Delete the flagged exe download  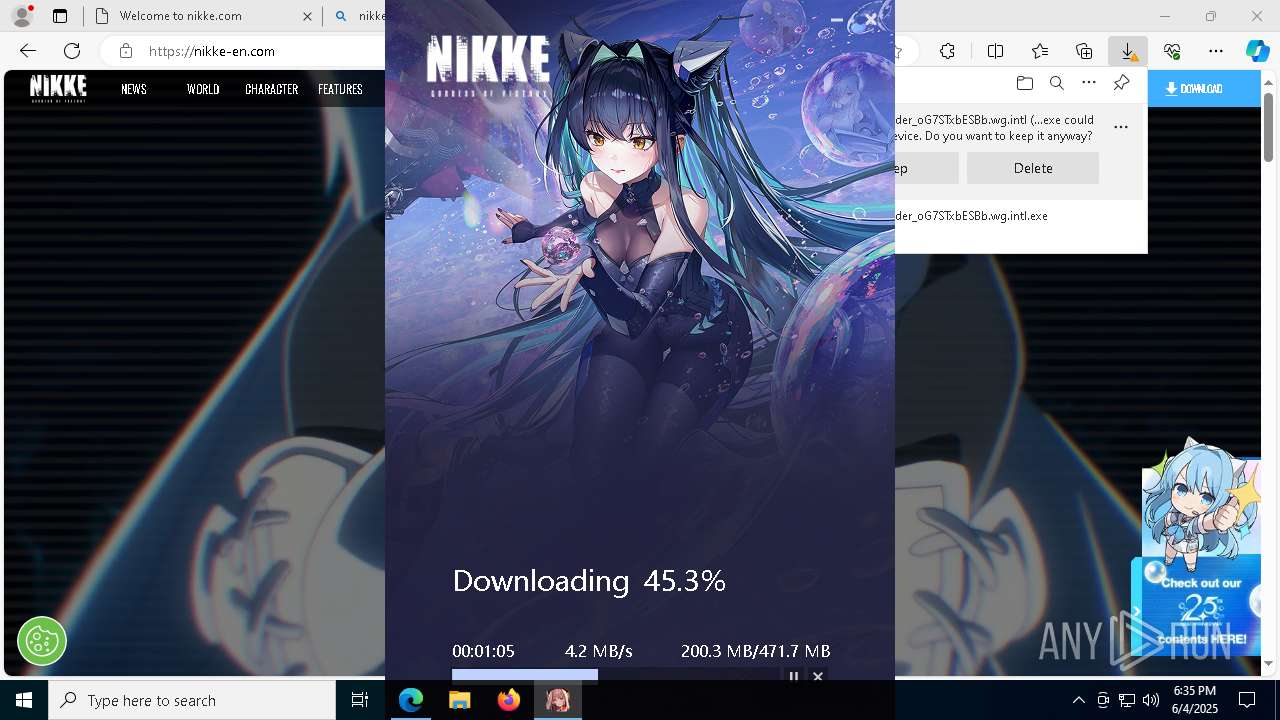click(1033, 168)
